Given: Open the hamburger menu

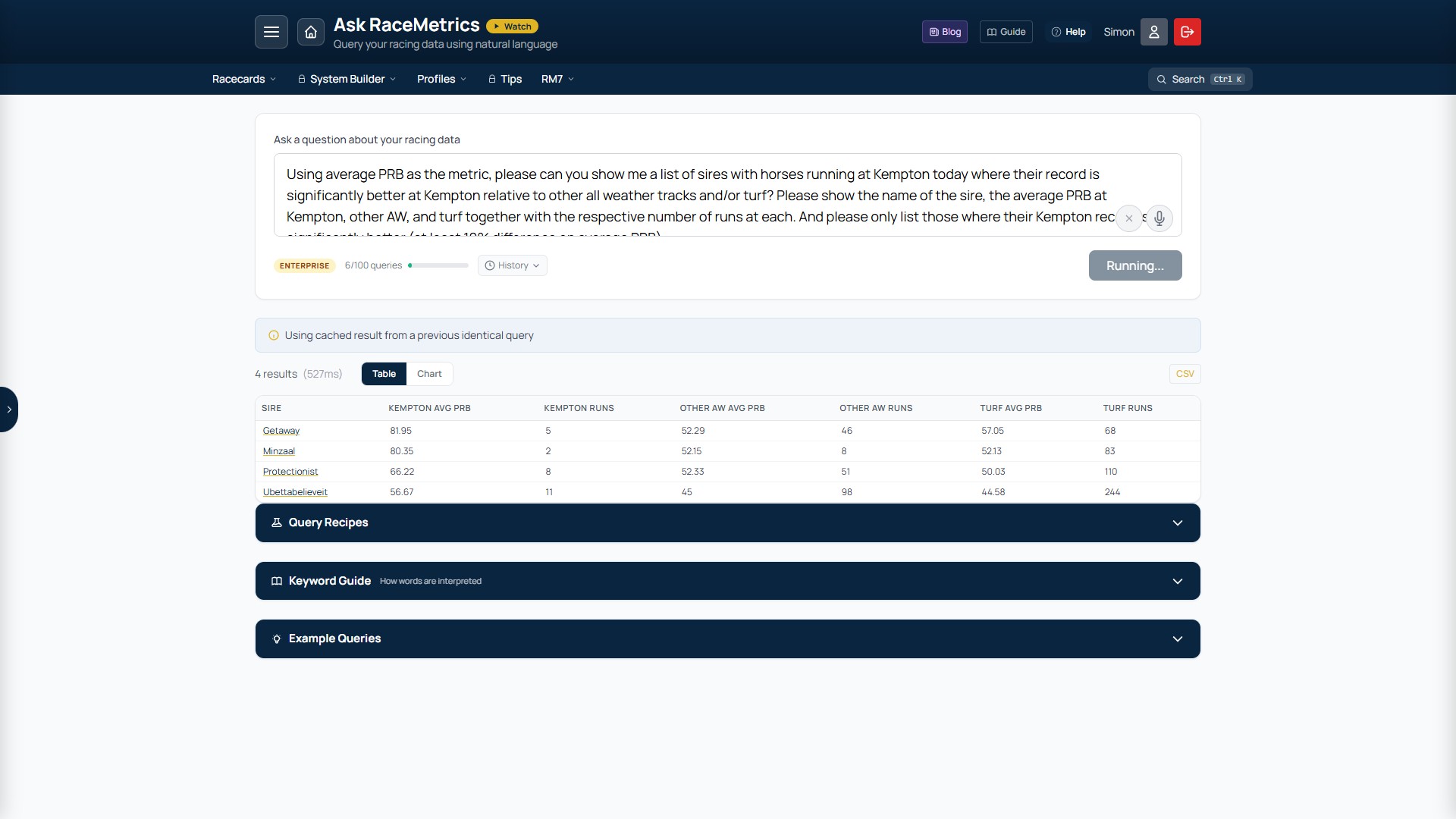Looking at the screenshot, I should pos(271,32).
